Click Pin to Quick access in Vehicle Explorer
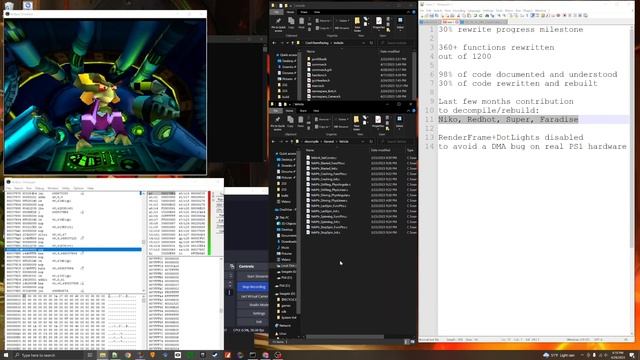This screenshot has width=640, height=360. 278,122
